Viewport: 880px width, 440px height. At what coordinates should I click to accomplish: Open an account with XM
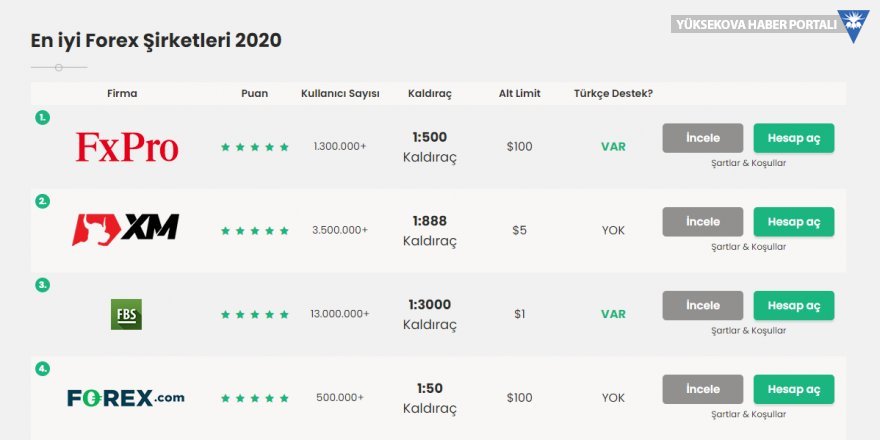793,222
